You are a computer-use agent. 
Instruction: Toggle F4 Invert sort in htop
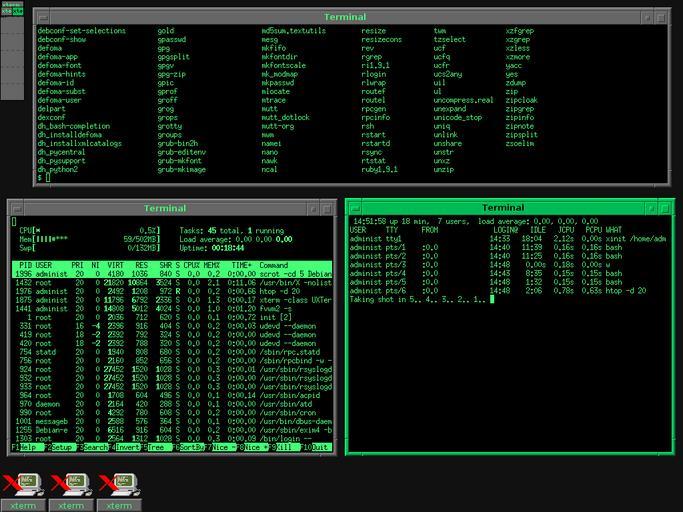click(x=128, y=449)
